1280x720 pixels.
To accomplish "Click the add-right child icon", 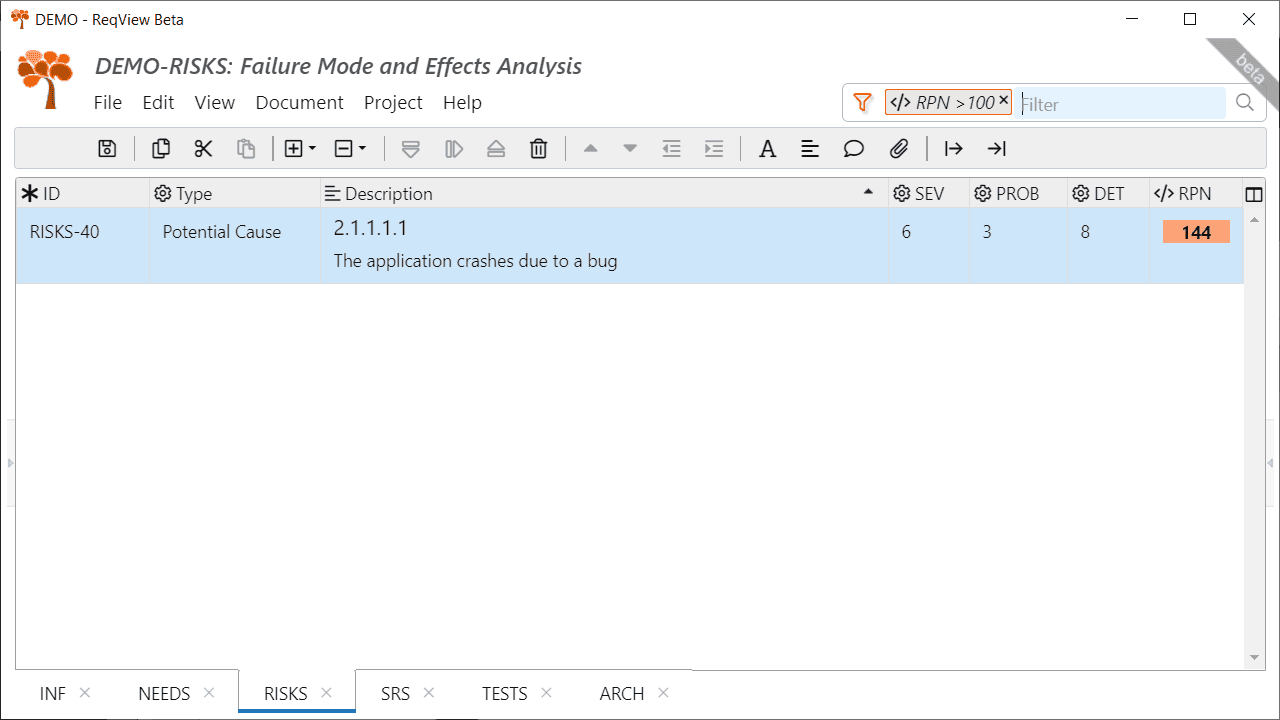I will coord(454,149).
